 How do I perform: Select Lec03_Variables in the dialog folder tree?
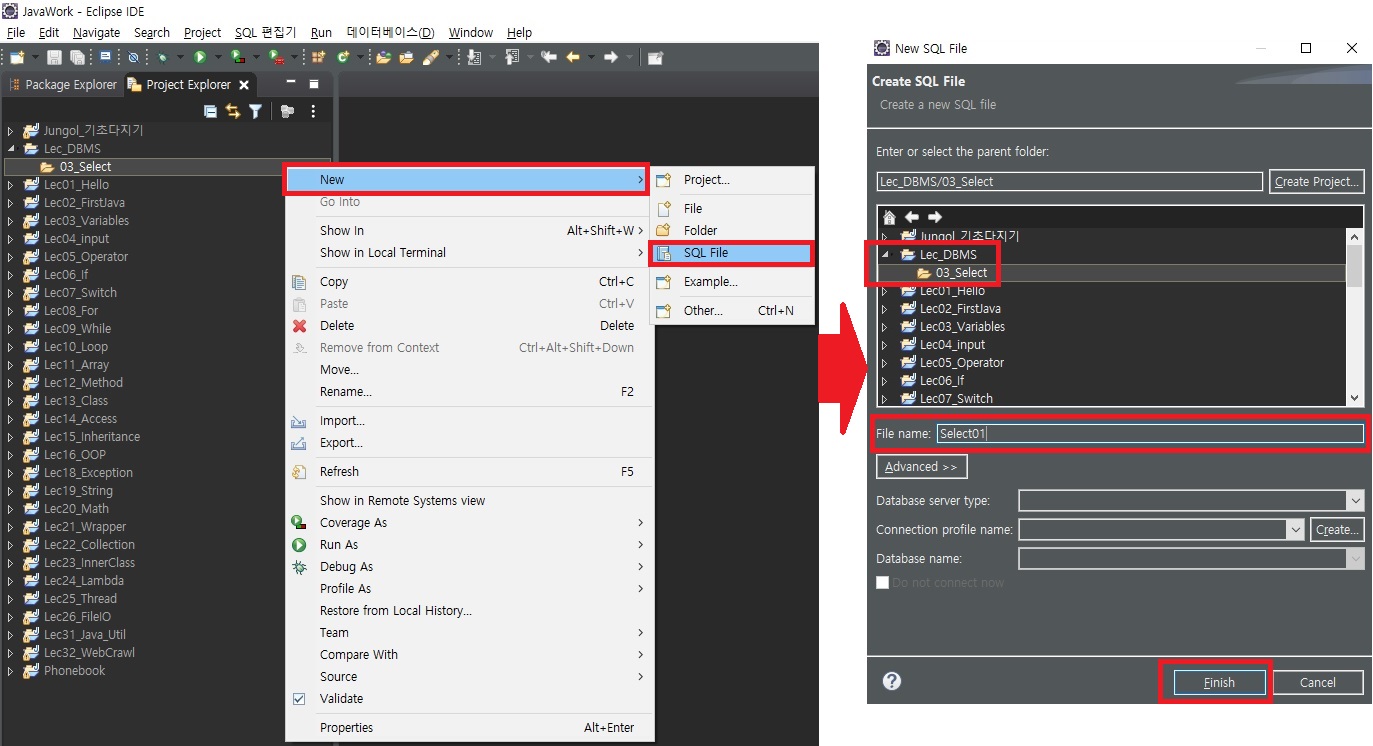coord(962,327)
